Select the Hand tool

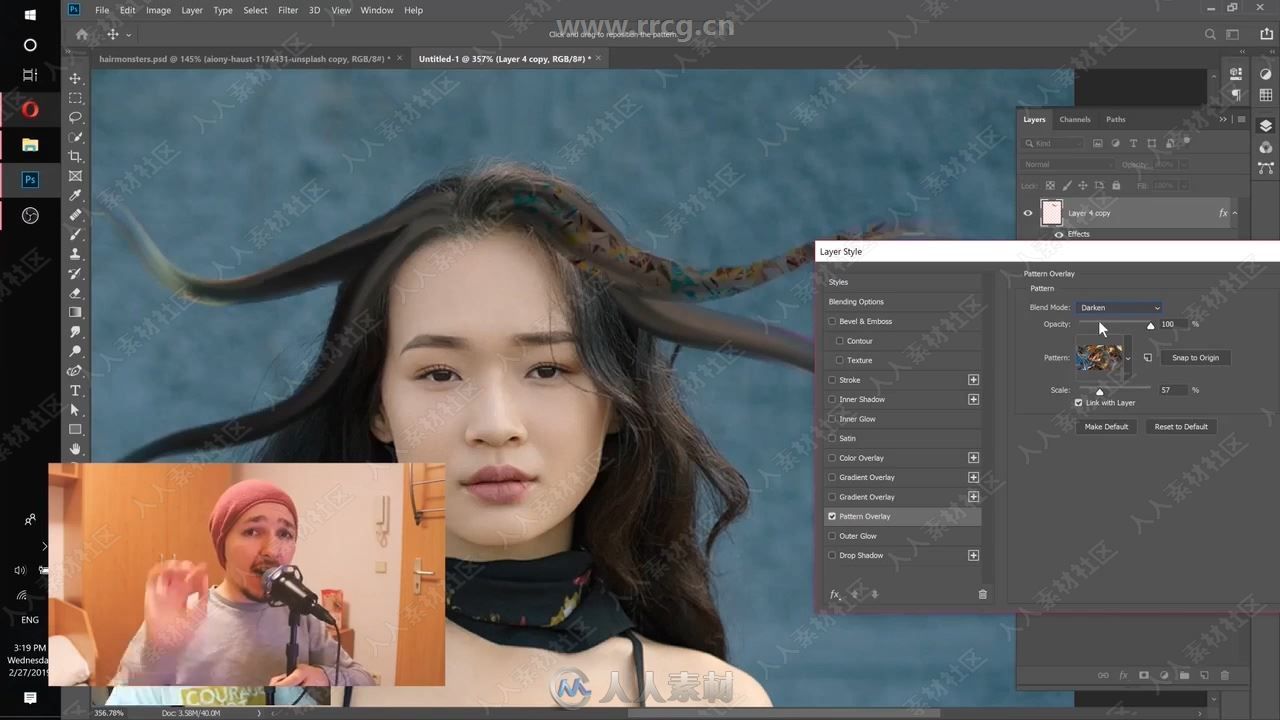(x=75, y=449)
